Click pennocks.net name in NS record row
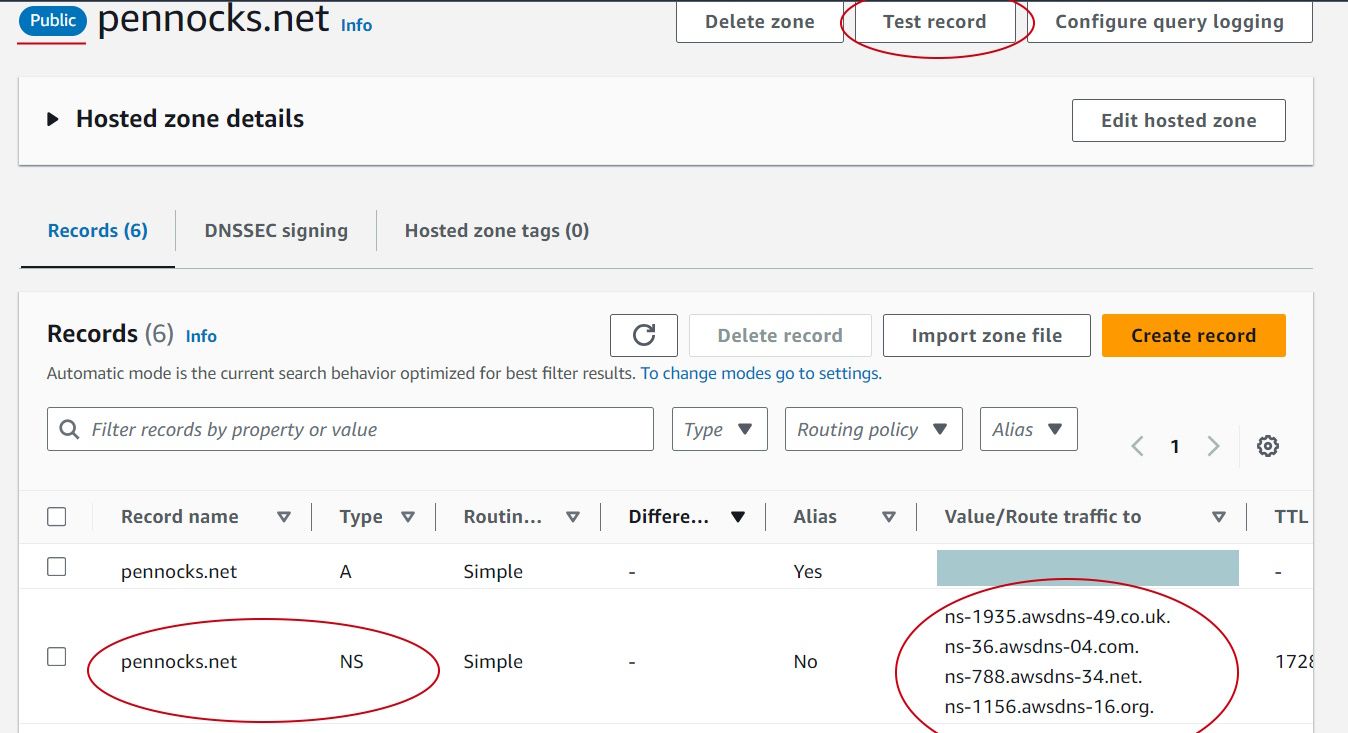 (x=179, y=662)
